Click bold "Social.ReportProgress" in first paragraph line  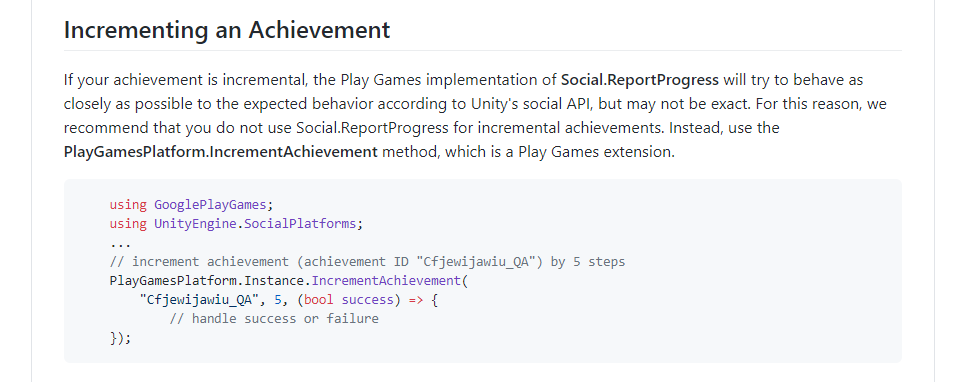tap(640, 80)
